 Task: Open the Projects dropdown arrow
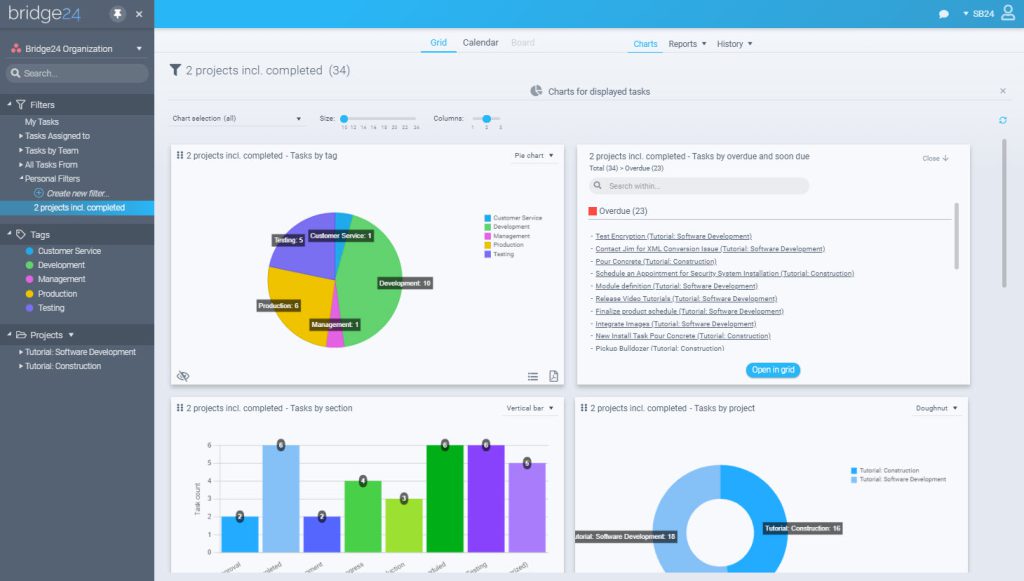pos(71,335)
